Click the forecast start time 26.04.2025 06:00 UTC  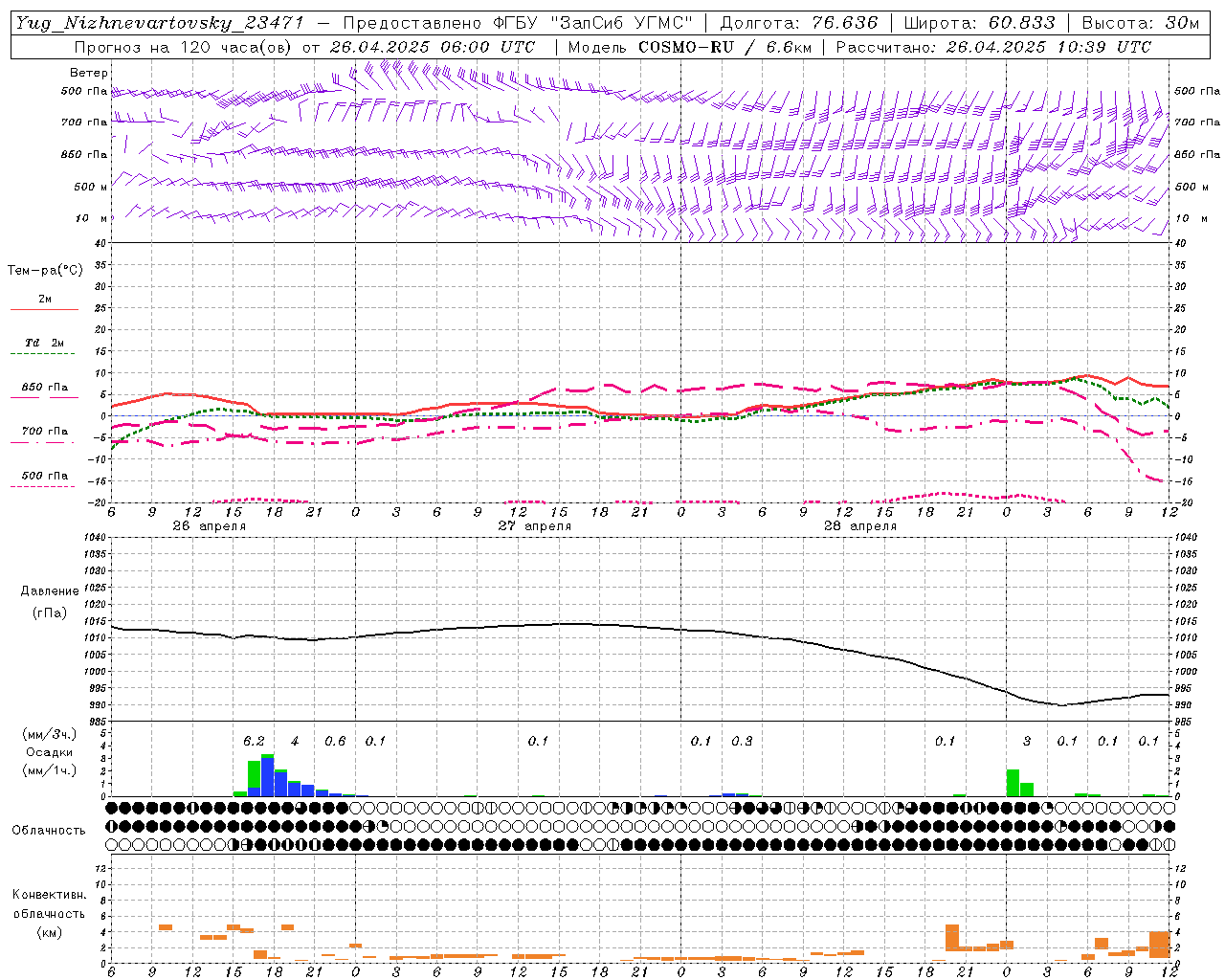point(433,47)
